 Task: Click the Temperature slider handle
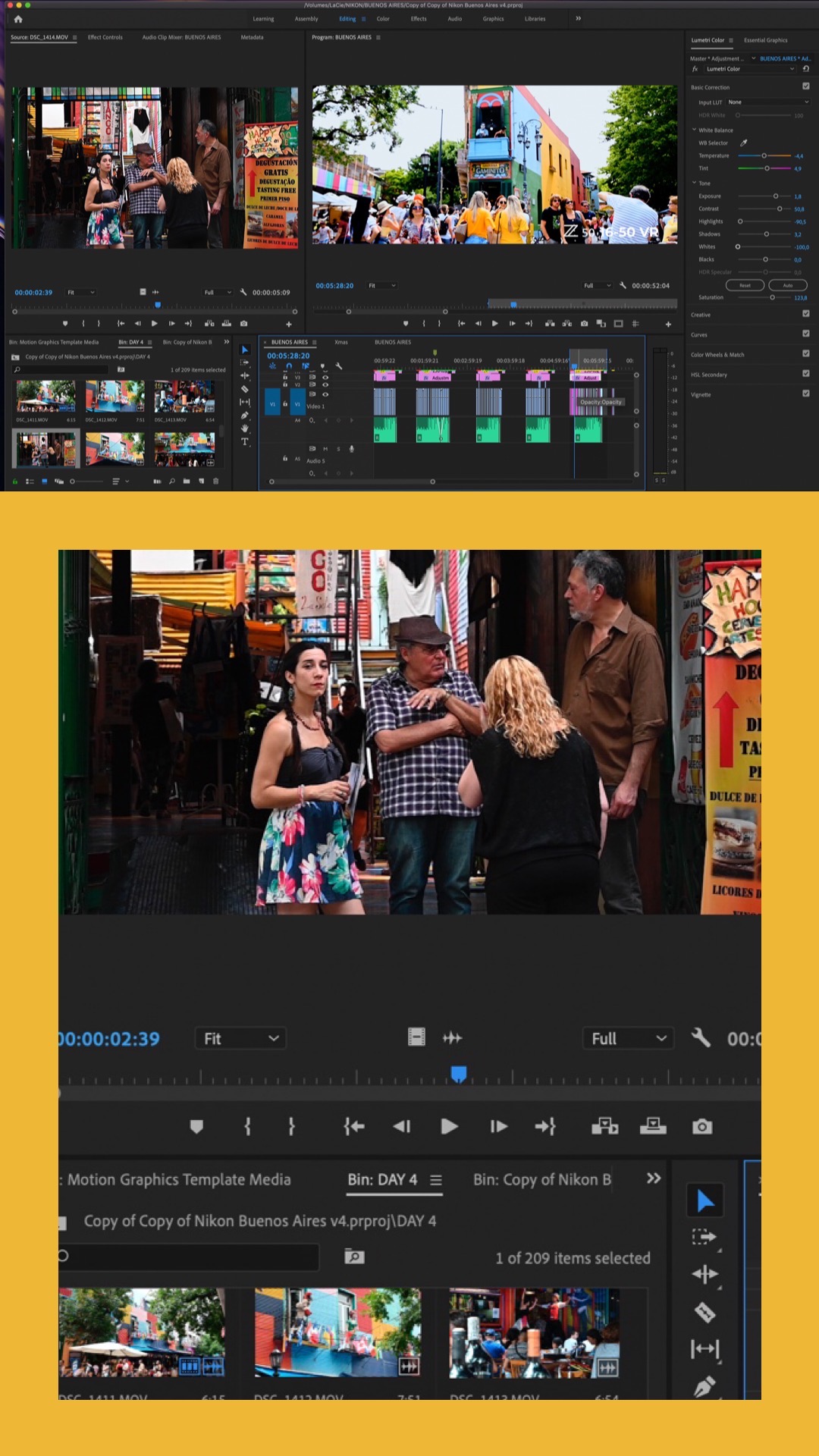tap(764, 155)
